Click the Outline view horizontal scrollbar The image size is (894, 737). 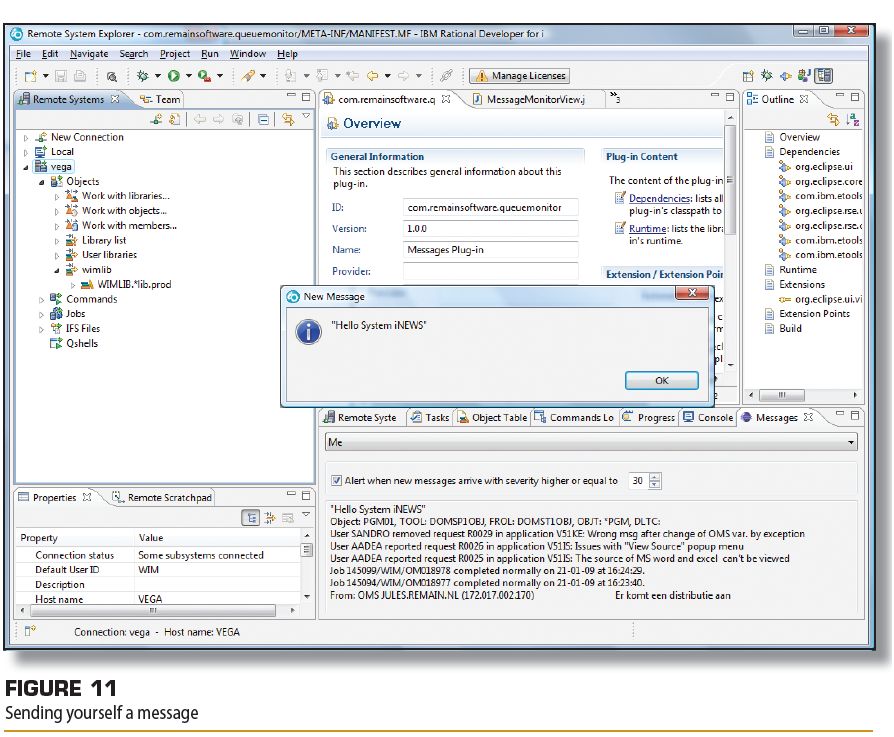tap(782, 395)
